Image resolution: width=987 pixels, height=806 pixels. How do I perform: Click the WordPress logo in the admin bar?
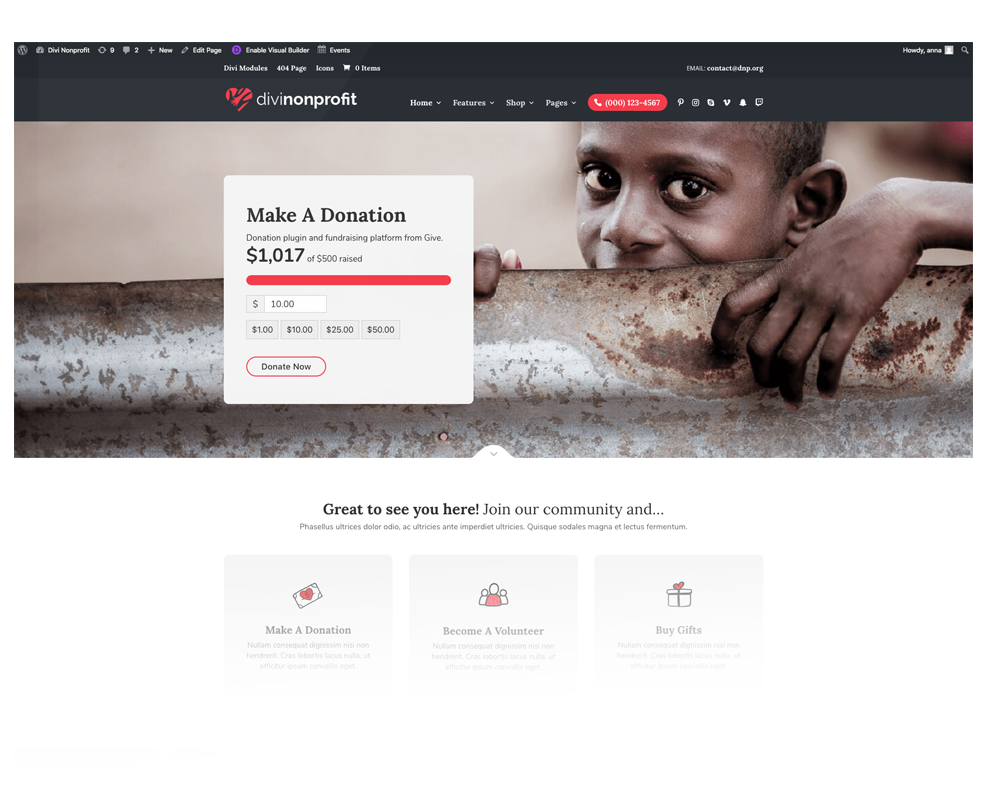coord(23,50)
